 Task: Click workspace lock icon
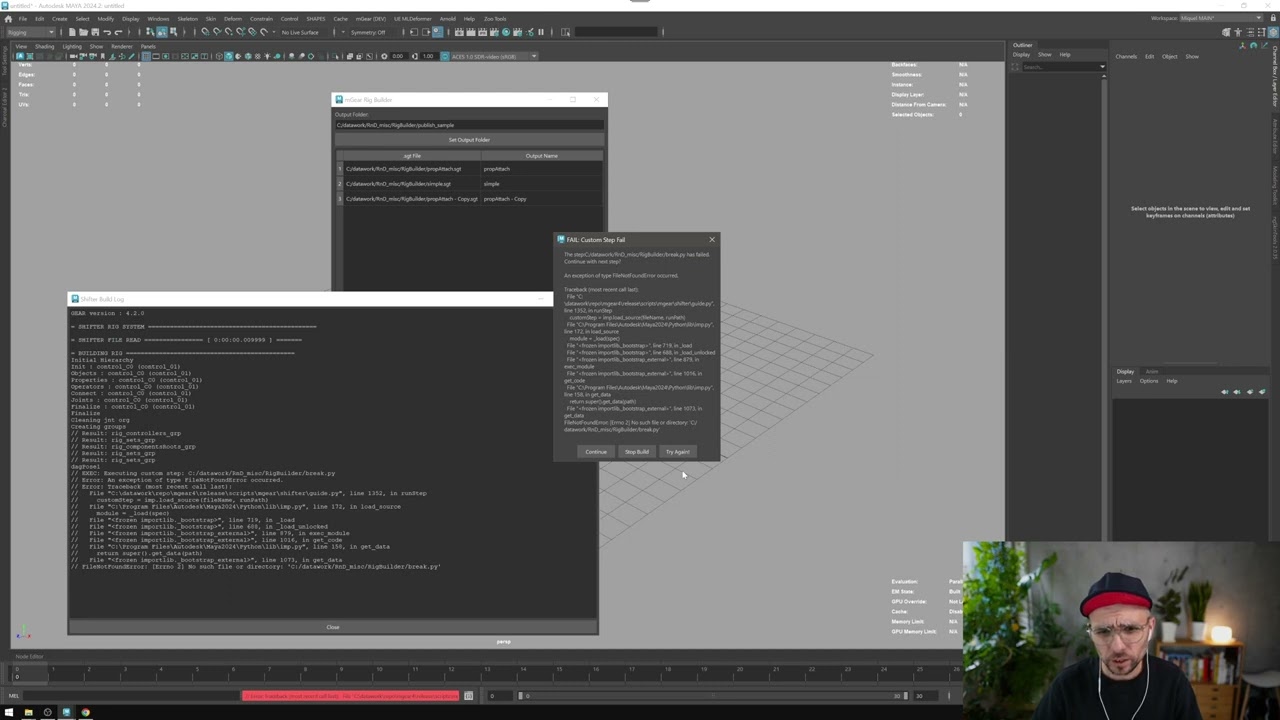[1273, 18]
